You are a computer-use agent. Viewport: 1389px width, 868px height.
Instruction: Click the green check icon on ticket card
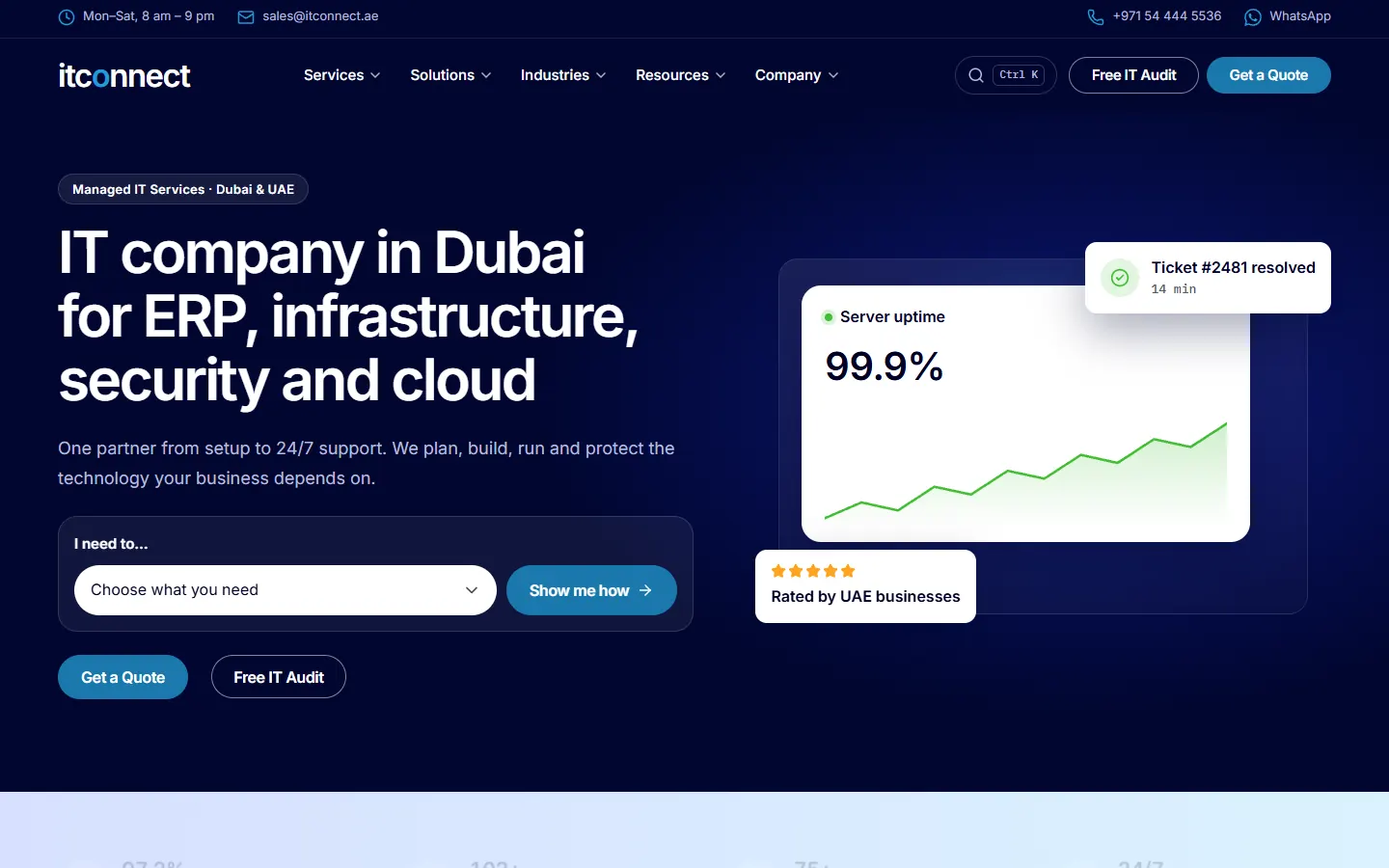pos(1120,278)
